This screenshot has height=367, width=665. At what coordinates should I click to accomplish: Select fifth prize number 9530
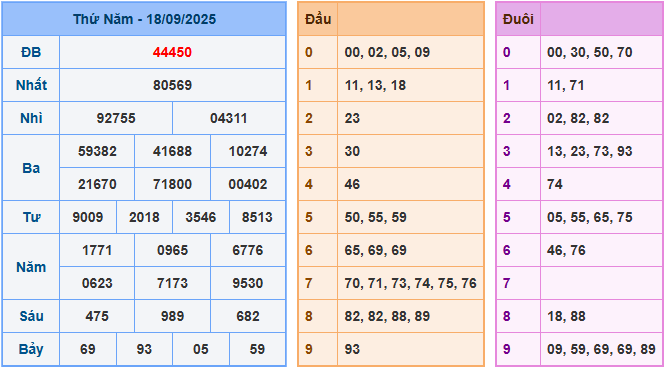click(x=248, y=283)
